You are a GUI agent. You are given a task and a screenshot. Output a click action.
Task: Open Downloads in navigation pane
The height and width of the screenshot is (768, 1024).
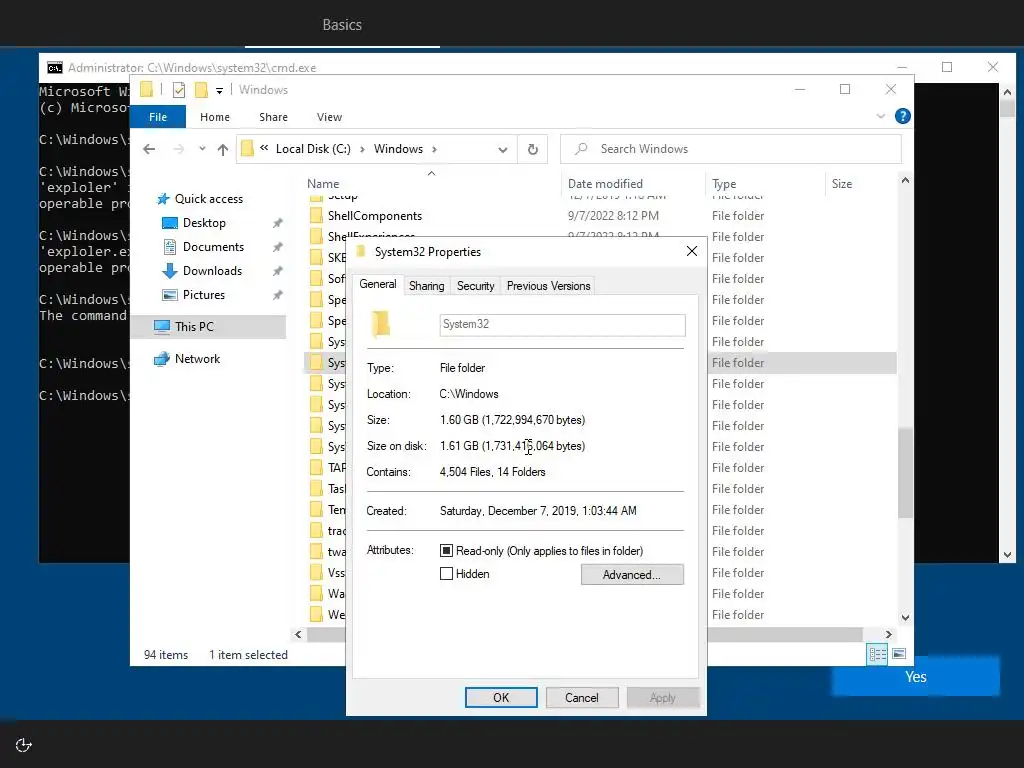click(x=212, y=271)
